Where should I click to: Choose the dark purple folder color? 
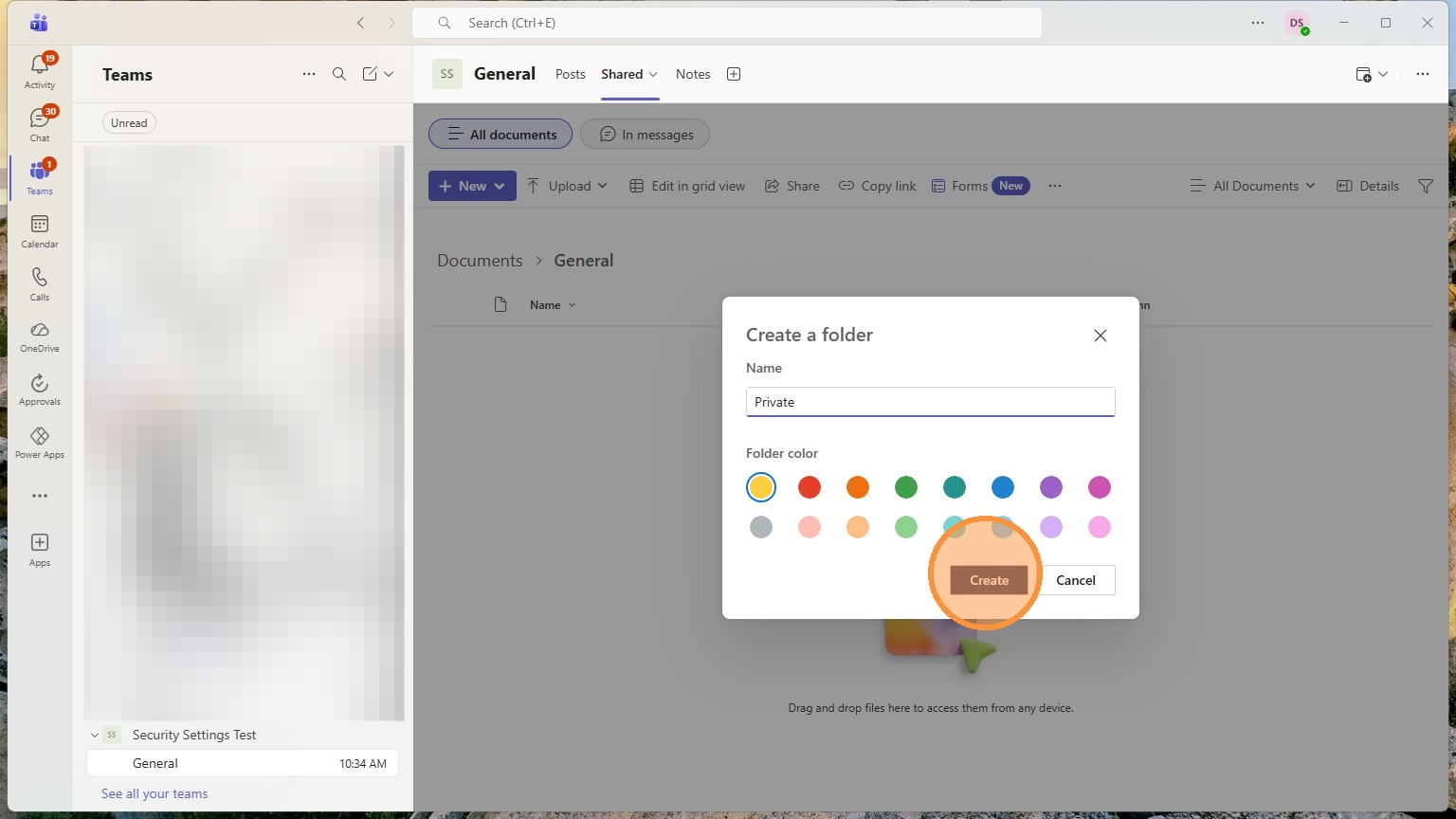click(1051, 487)
